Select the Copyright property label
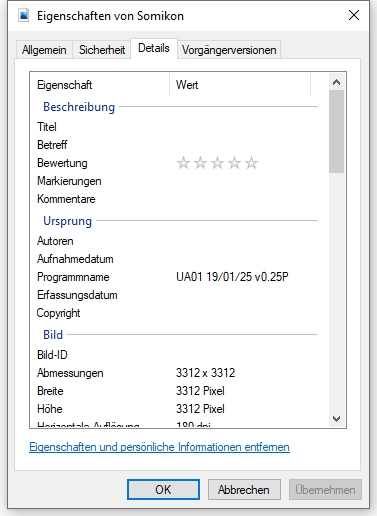Image resolution: width=377 pixels, height=516 pixels. (x=58, y=313)
